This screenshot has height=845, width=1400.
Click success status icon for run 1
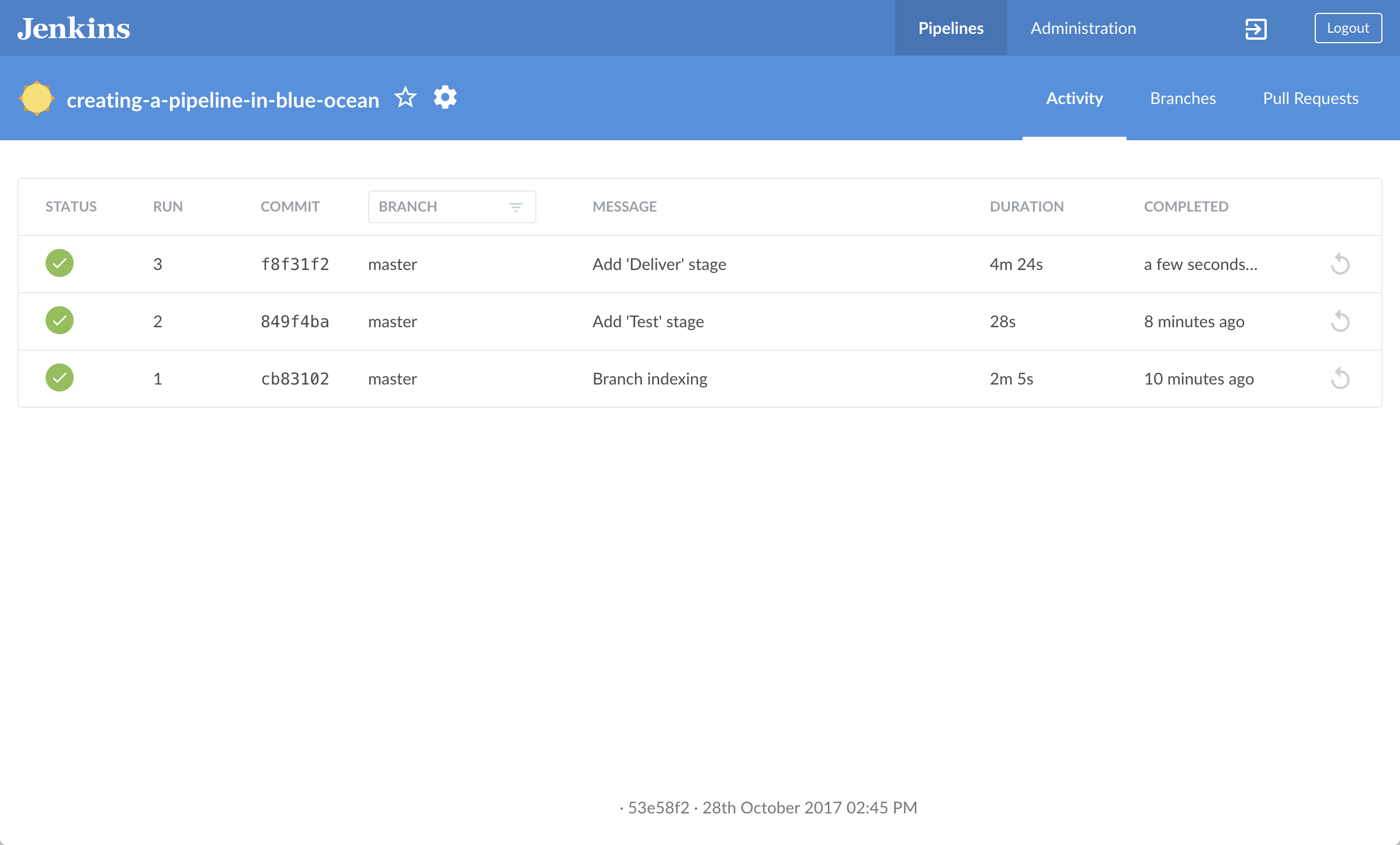tap(60, 378)
